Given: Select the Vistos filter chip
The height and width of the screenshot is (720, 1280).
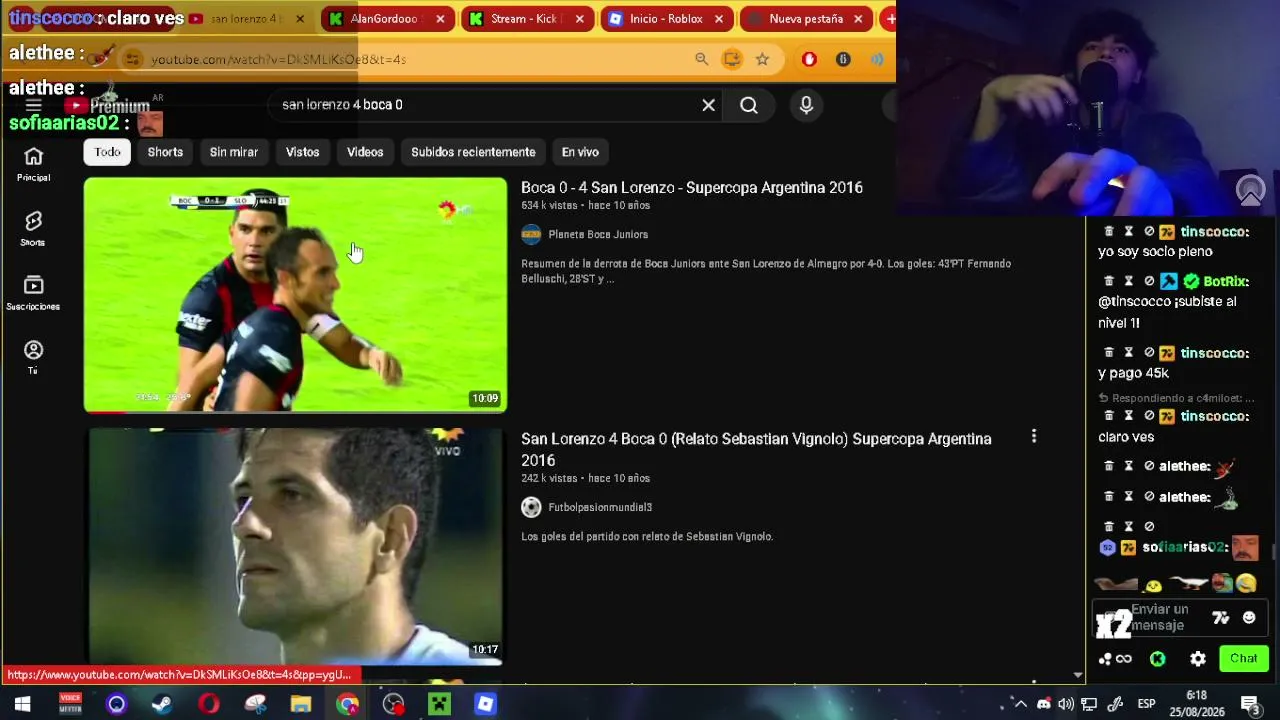Looking at the screenshot, I should [302, 152].
